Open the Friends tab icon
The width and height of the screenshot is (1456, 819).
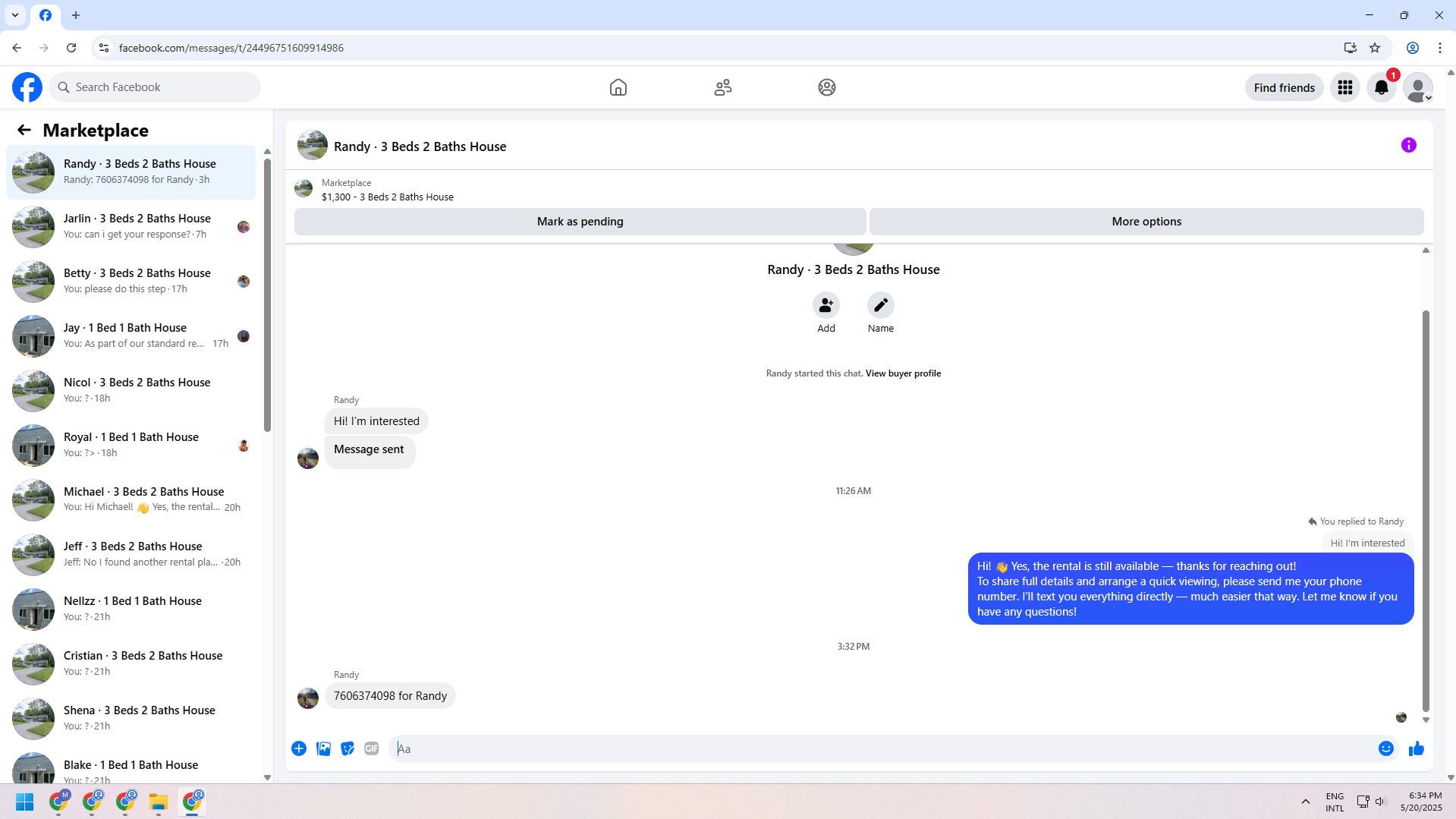[x=722, y=87]
